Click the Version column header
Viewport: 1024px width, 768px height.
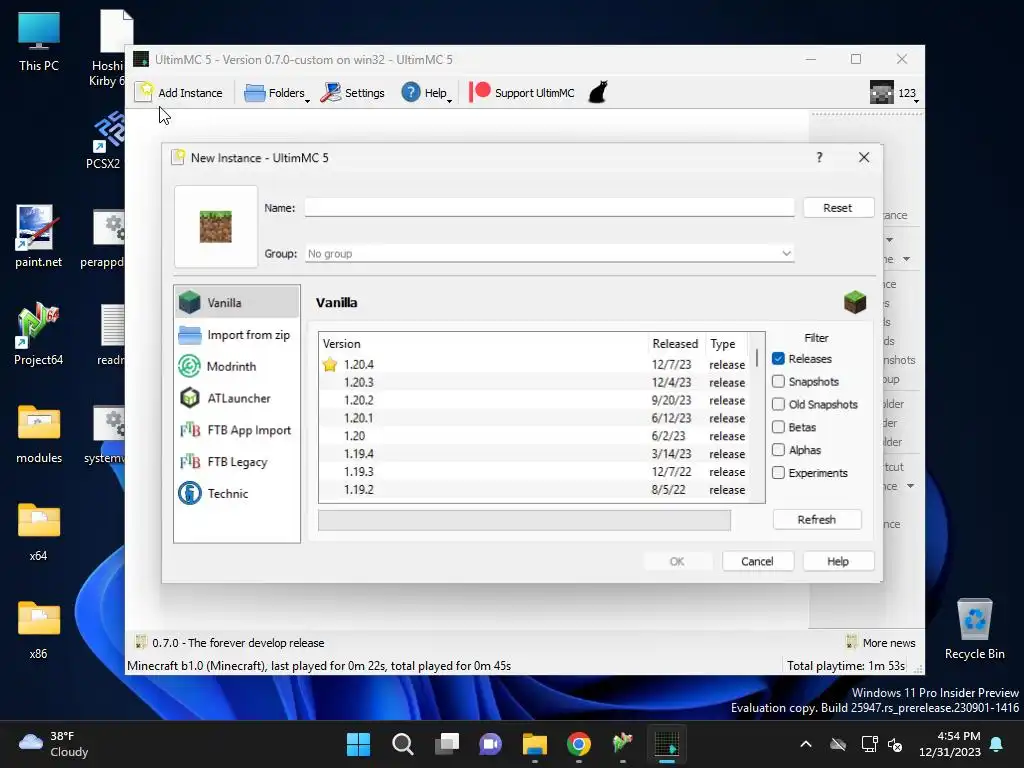(483, 344)
